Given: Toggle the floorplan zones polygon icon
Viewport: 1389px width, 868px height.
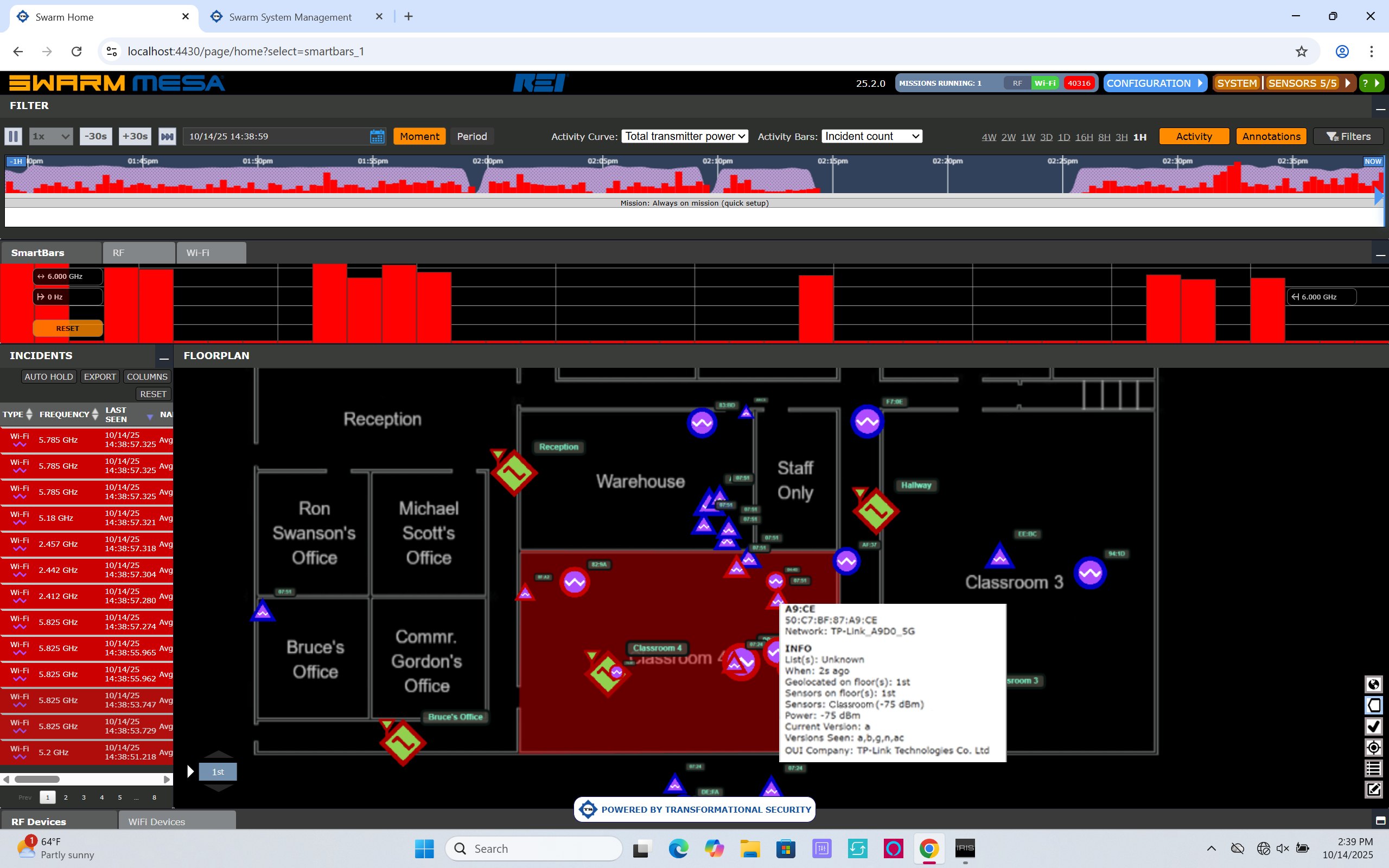Looking at the screenshot, I should pos(1373,706).
